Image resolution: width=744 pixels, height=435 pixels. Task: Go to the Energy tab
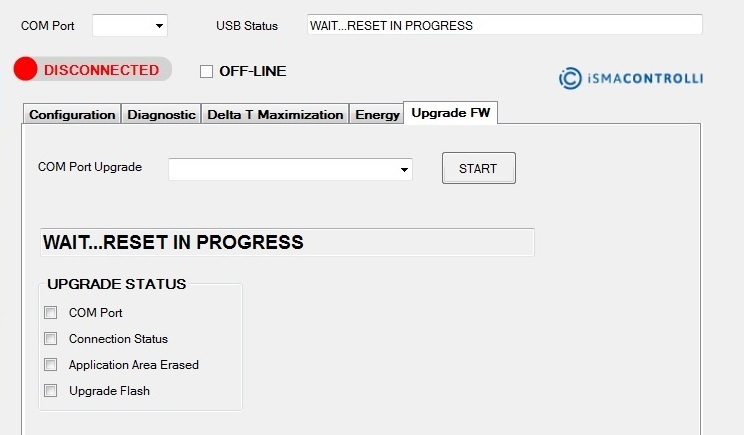[x=377, y=114]
